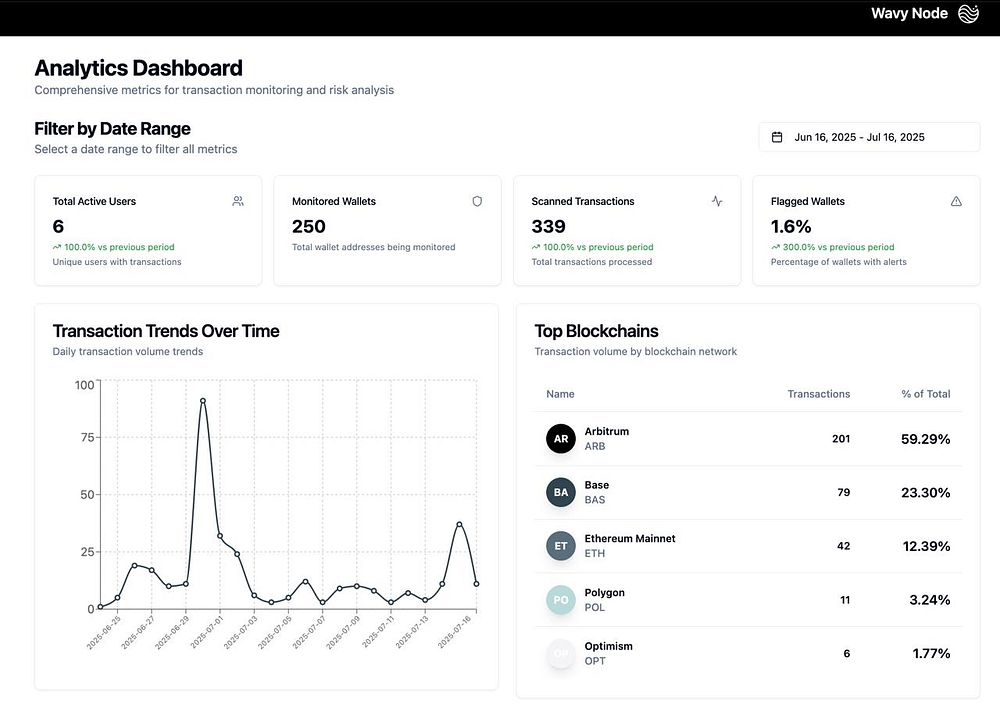The height and width of the screenshot is (712, 1000).
Task: Click the shield icon on Monitored Wallets
Action: 477,201
